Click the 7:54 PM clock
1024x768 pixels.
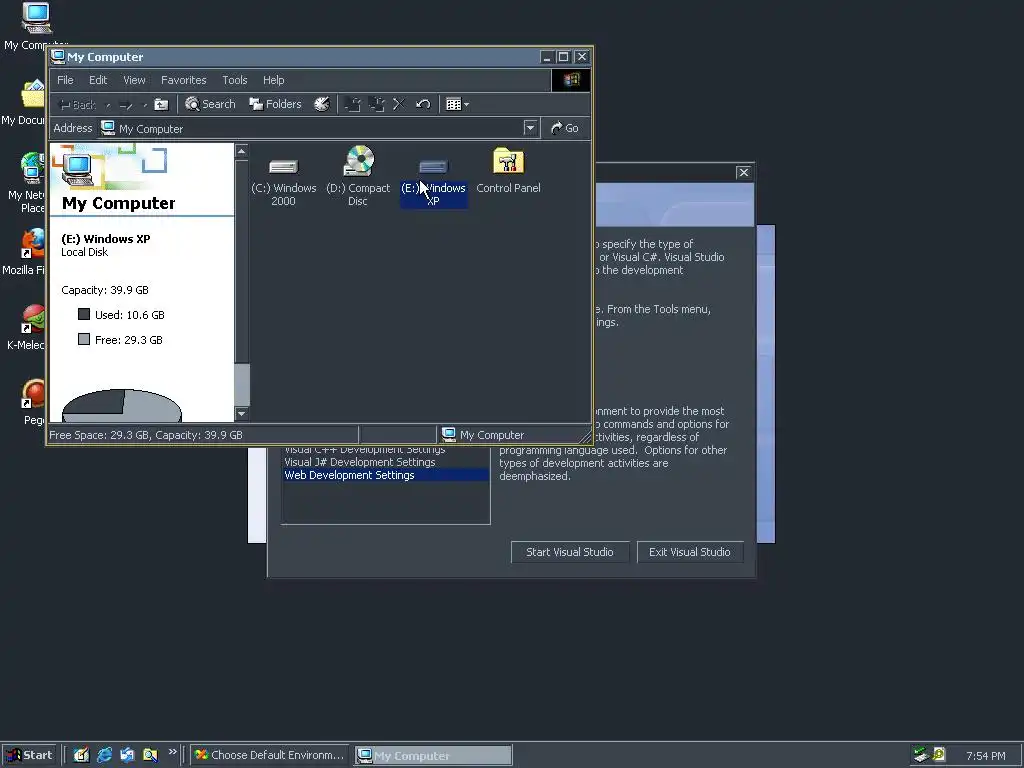coord(985,756)
